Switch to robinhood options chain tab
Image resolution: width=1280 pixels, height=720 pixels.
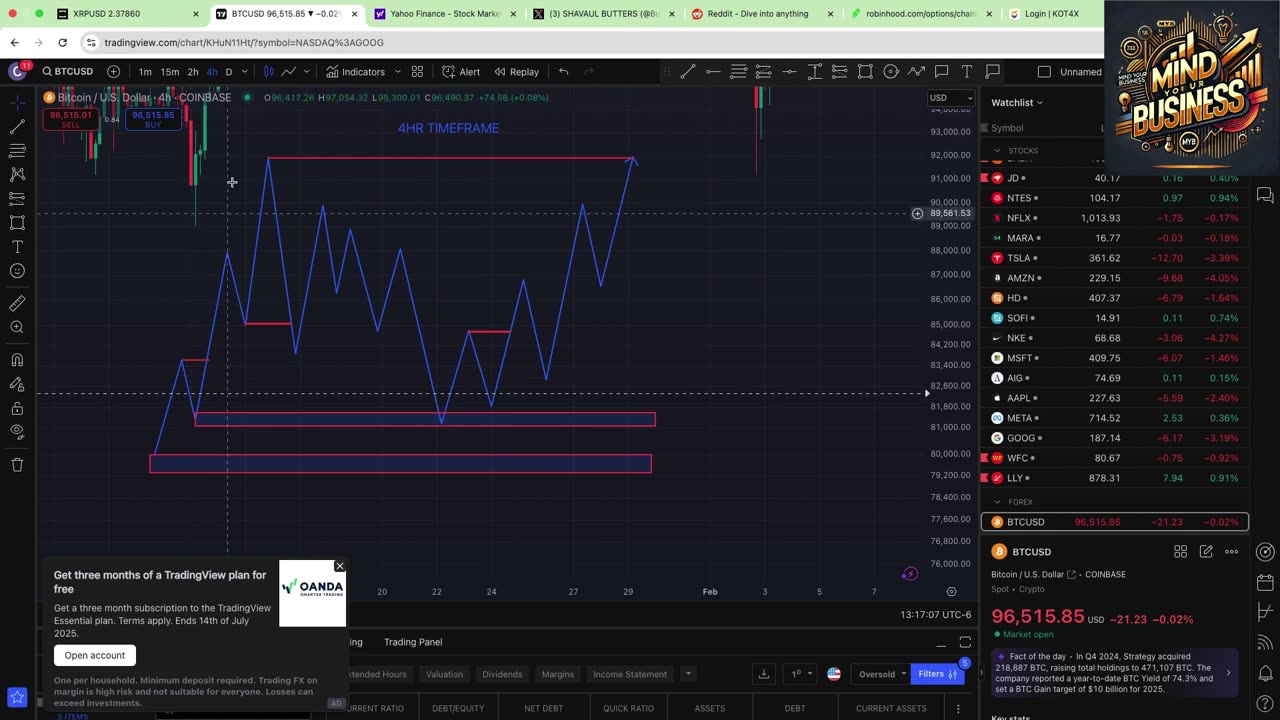click(x=920, y=14)
